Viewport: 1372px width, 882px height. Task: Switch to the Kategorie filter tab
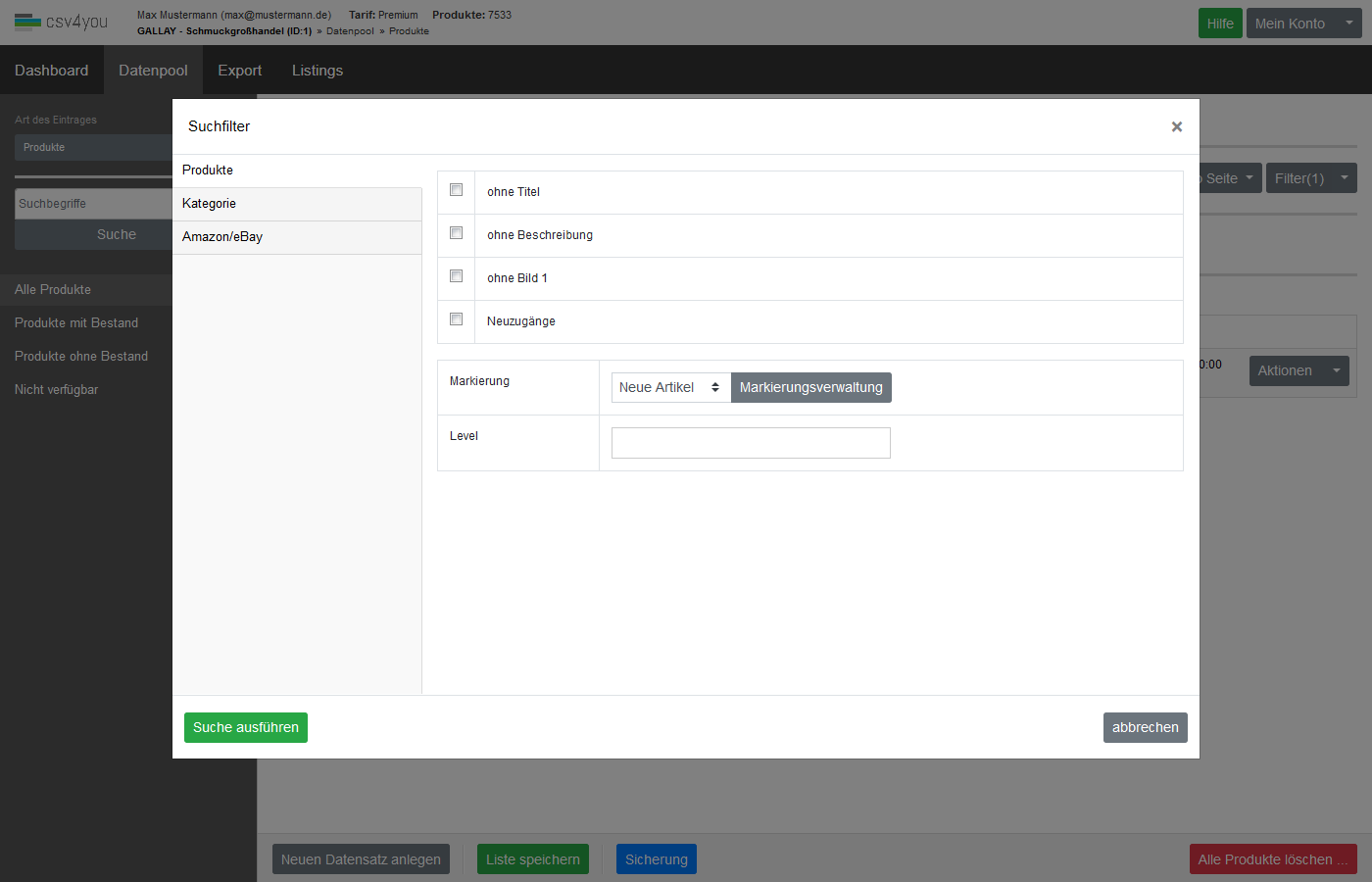pyautogui.click(x=297, y=204)
